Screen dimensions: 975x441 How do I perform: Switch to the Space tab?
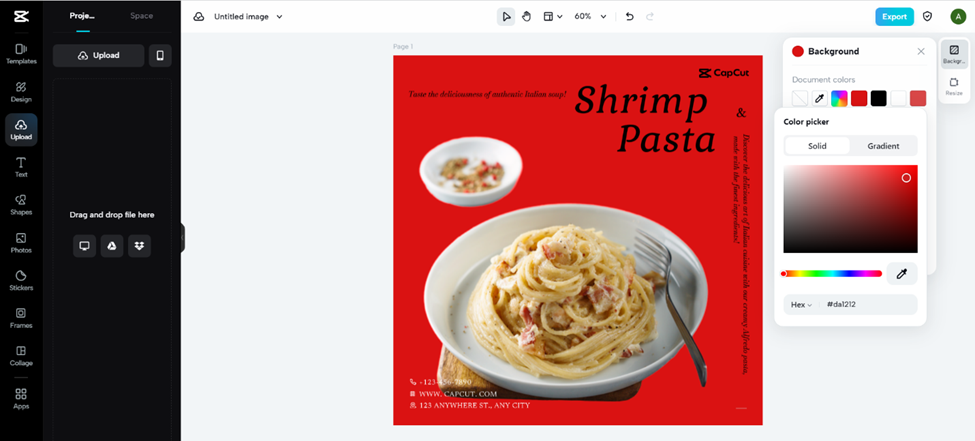142,16
